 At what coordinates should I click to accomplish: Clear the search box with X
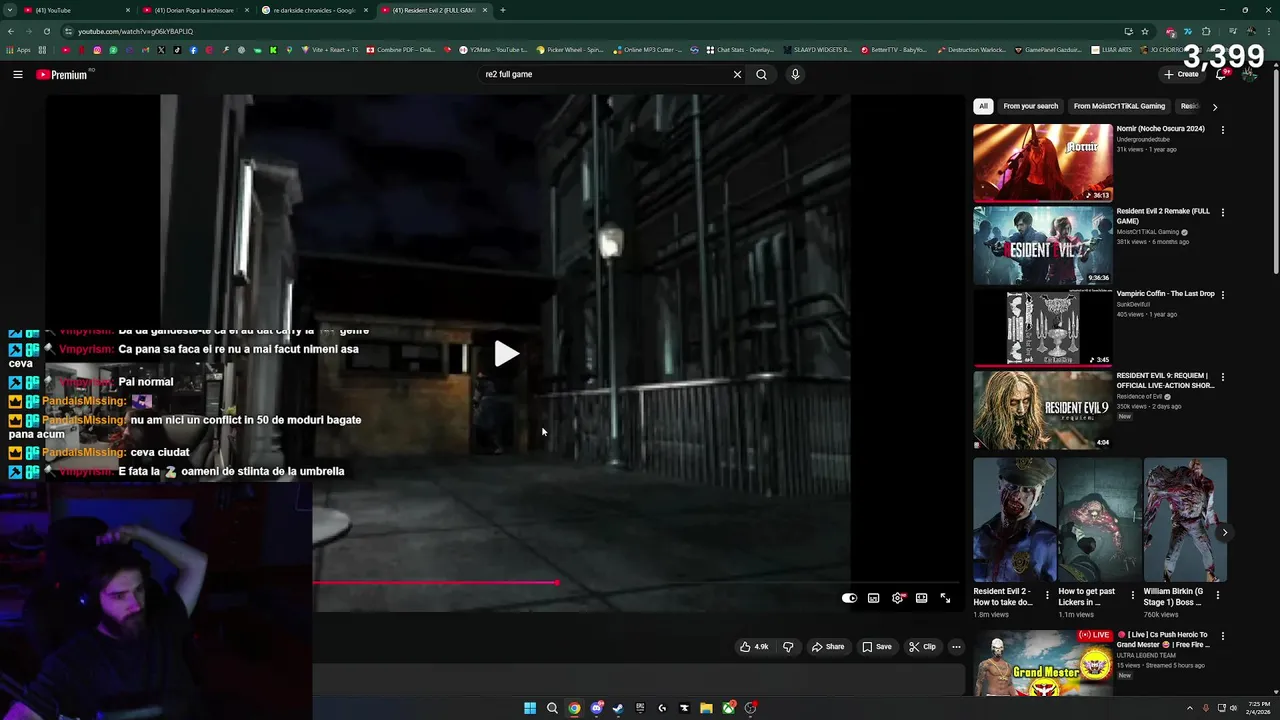[x=737, y=74]
